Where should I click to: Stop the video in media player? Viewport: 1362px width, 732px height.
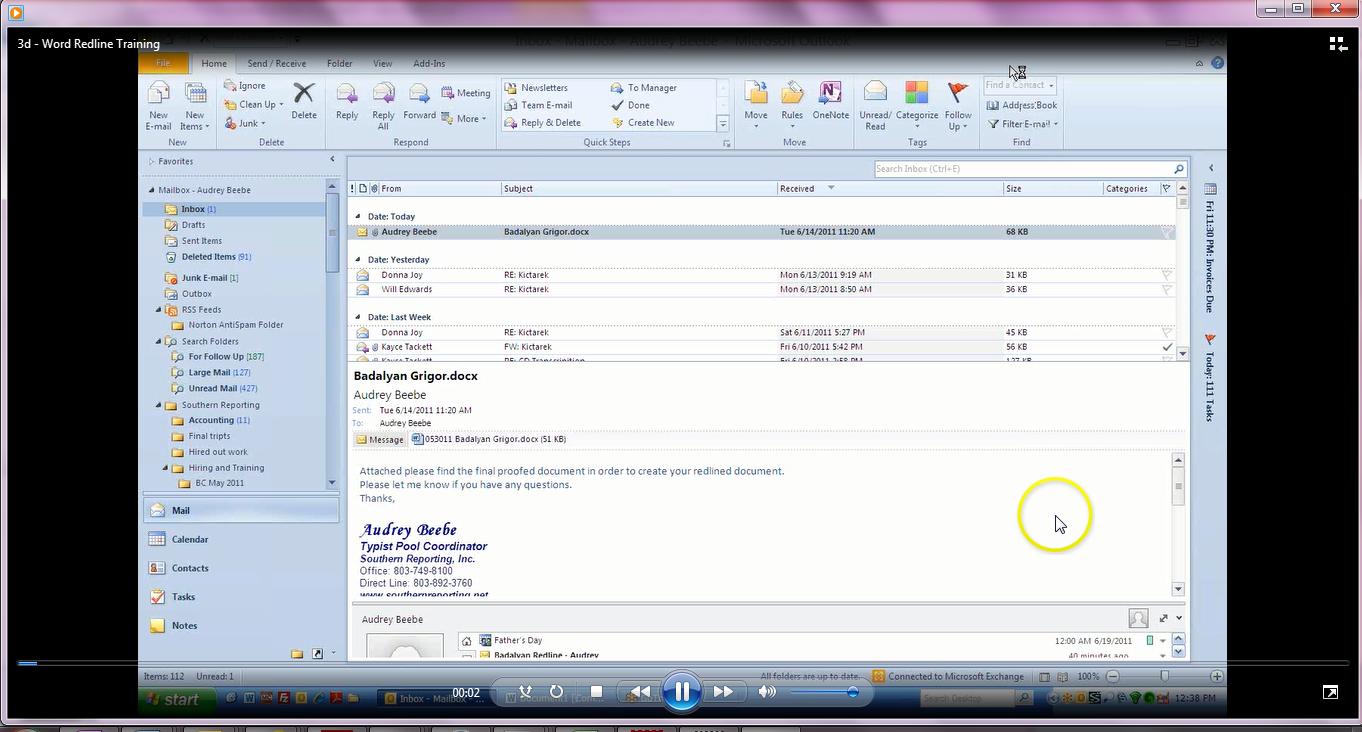click(x=596, y=691)
